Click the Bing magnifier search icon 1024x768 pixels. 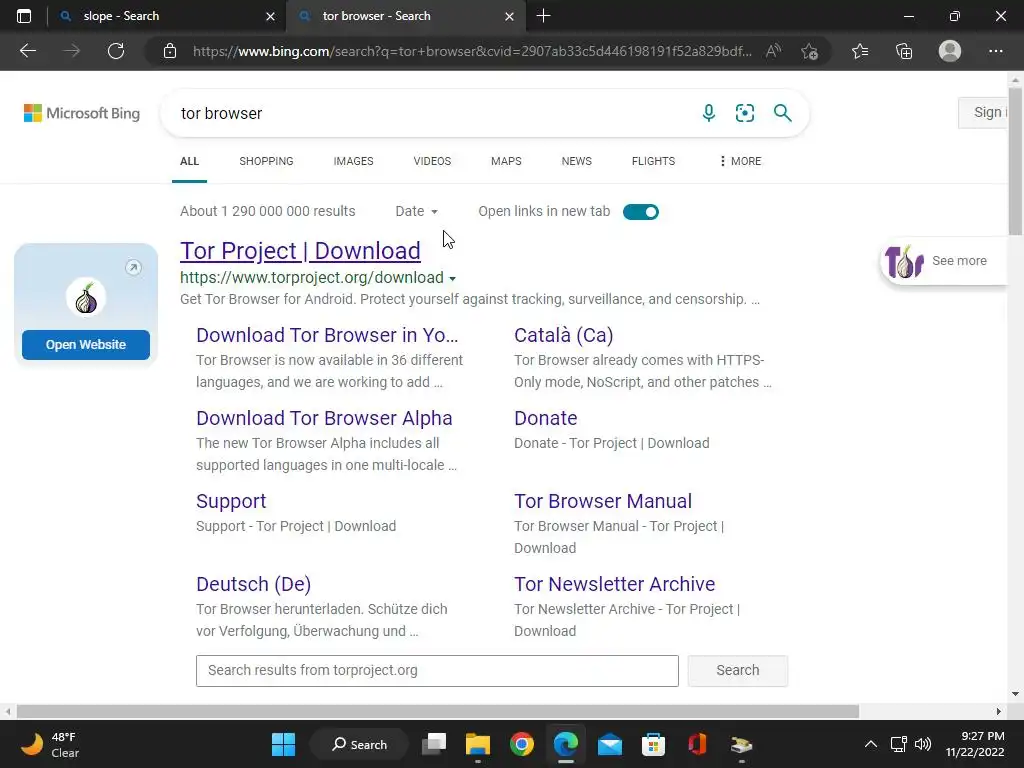point(782,113)
